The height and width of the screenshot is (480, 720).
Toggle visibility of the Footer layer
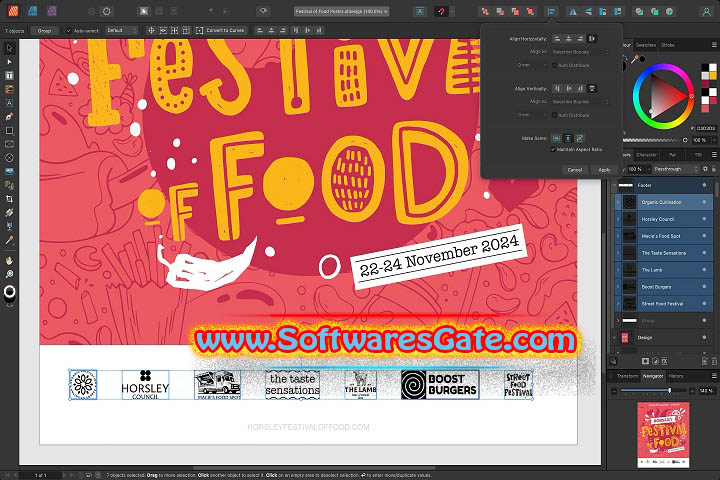pyautogui.click(x=704, y=185)
